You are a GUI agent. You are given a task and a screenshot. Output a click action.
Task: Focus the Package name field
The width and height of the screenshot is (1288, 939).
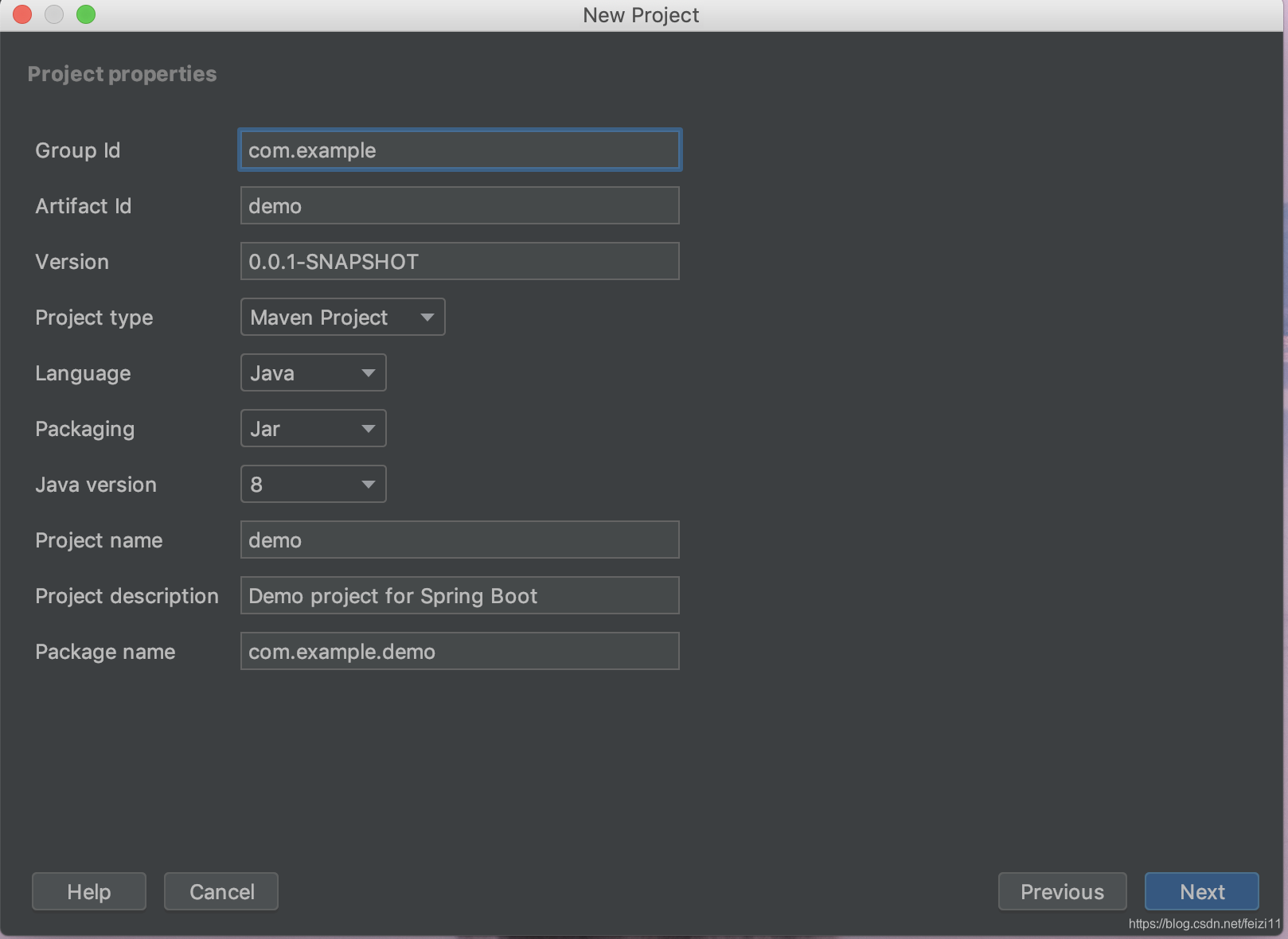coord(459,651)
